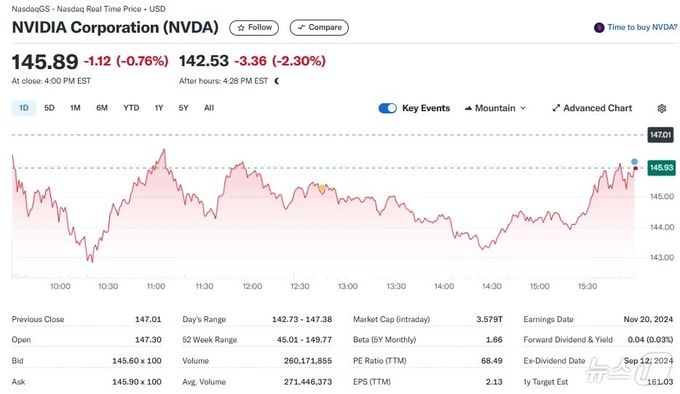Viewport: 680px width, 394px height.
Task: Show All time price history
Action: [x=209, y=108]
